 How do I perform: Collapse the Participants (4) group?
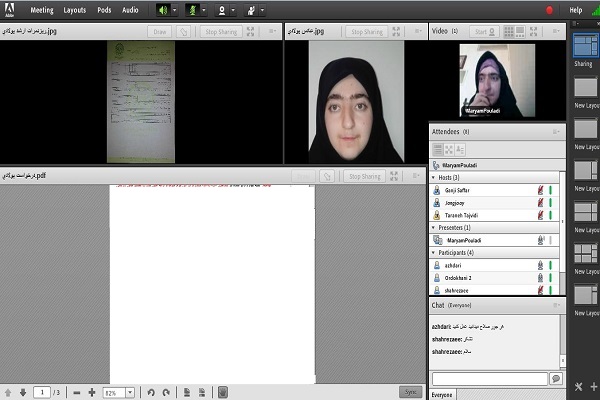tap(434, 253)
